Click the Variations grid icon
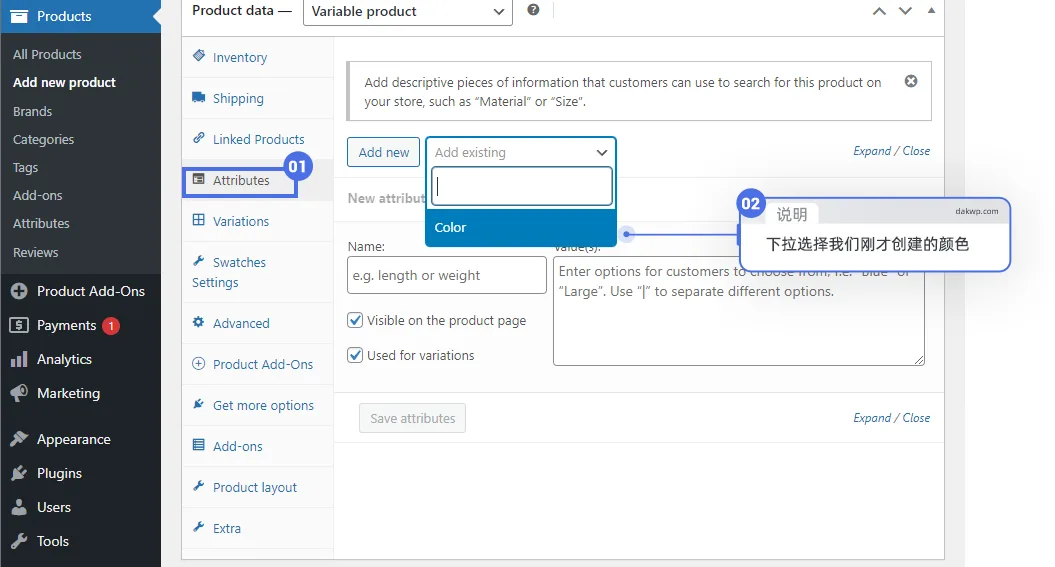The width and height of the screenshot is (1055, 567). [198, 220]
